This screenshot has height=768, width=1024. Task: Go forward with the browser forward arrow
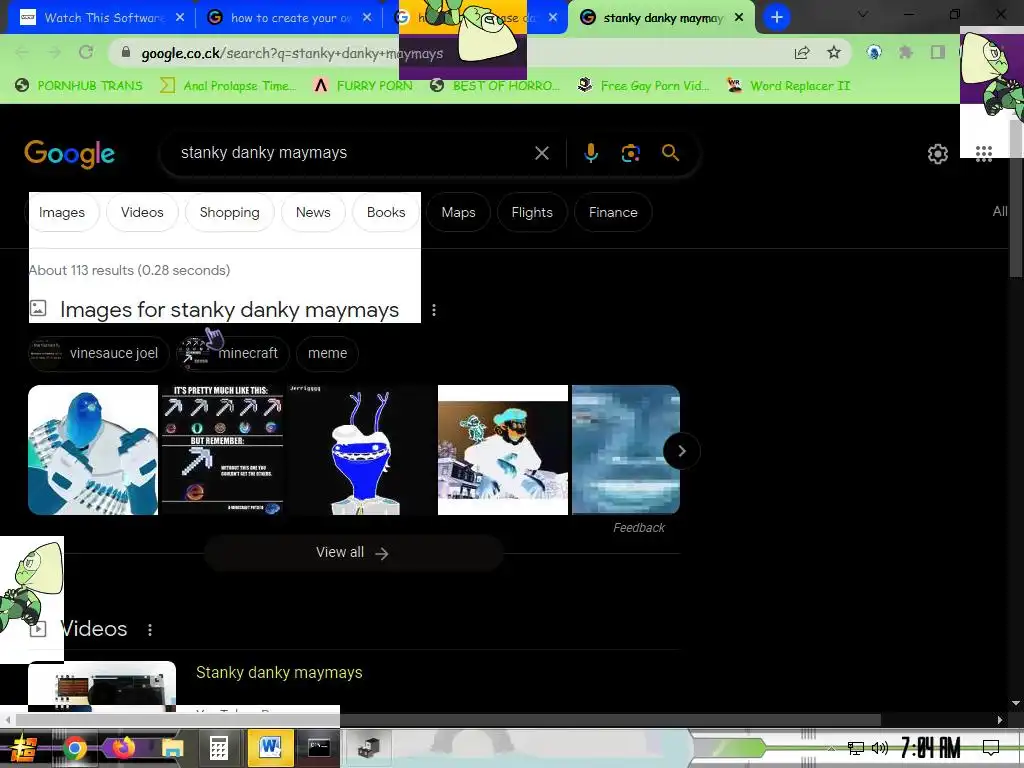tap(54, 52)
